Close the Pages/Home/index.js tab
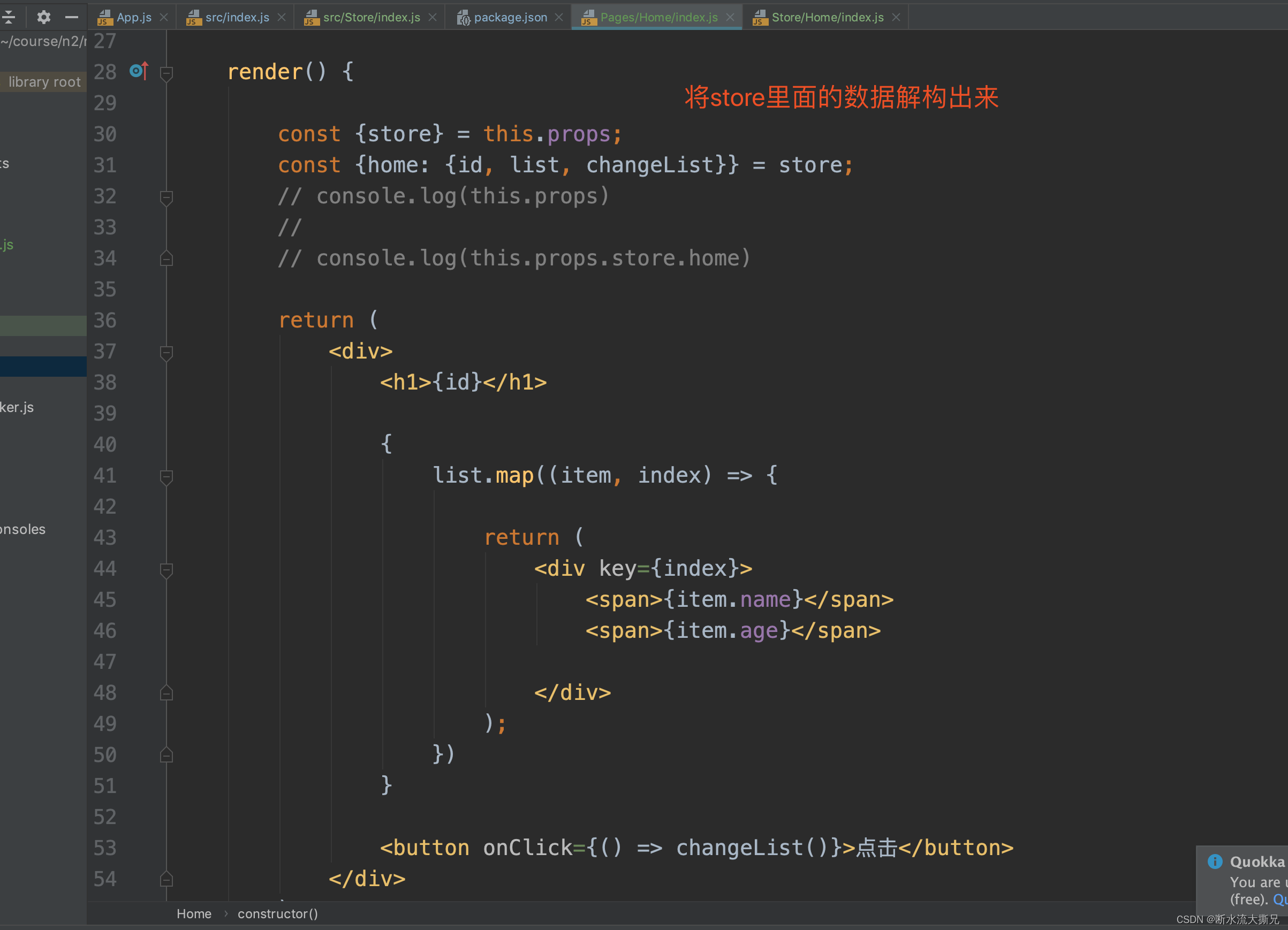Screen dimensions: 1288x930 coord(730,17)
